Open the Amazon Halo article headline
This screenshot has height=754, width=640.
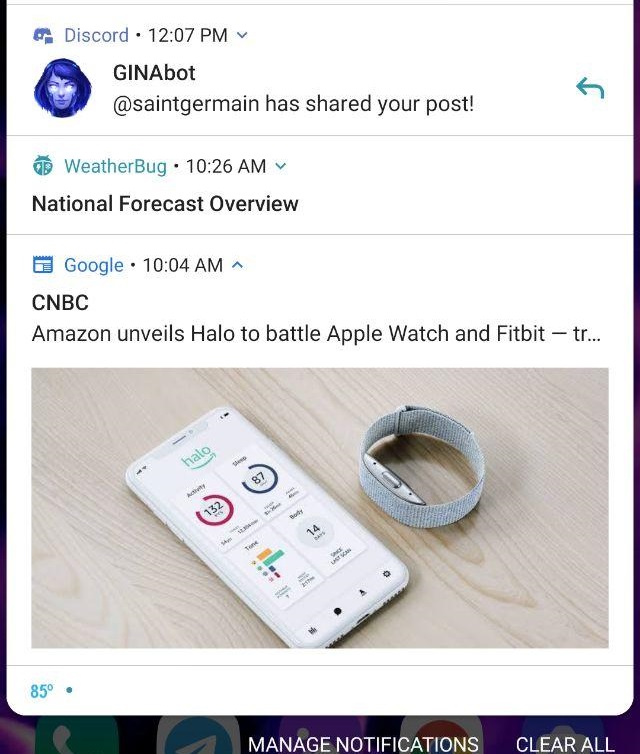[316, 334]
